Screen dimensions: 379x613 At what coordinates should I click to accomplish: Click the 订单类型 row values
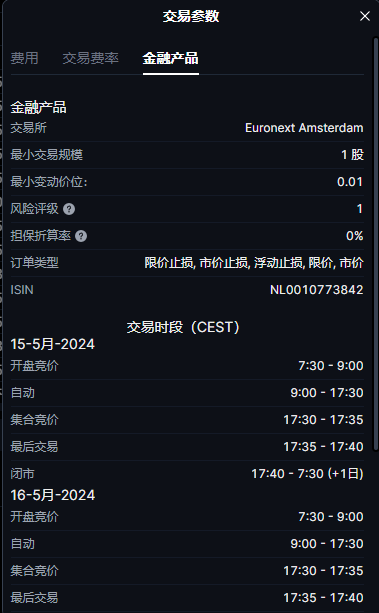(x=254, y=263)
